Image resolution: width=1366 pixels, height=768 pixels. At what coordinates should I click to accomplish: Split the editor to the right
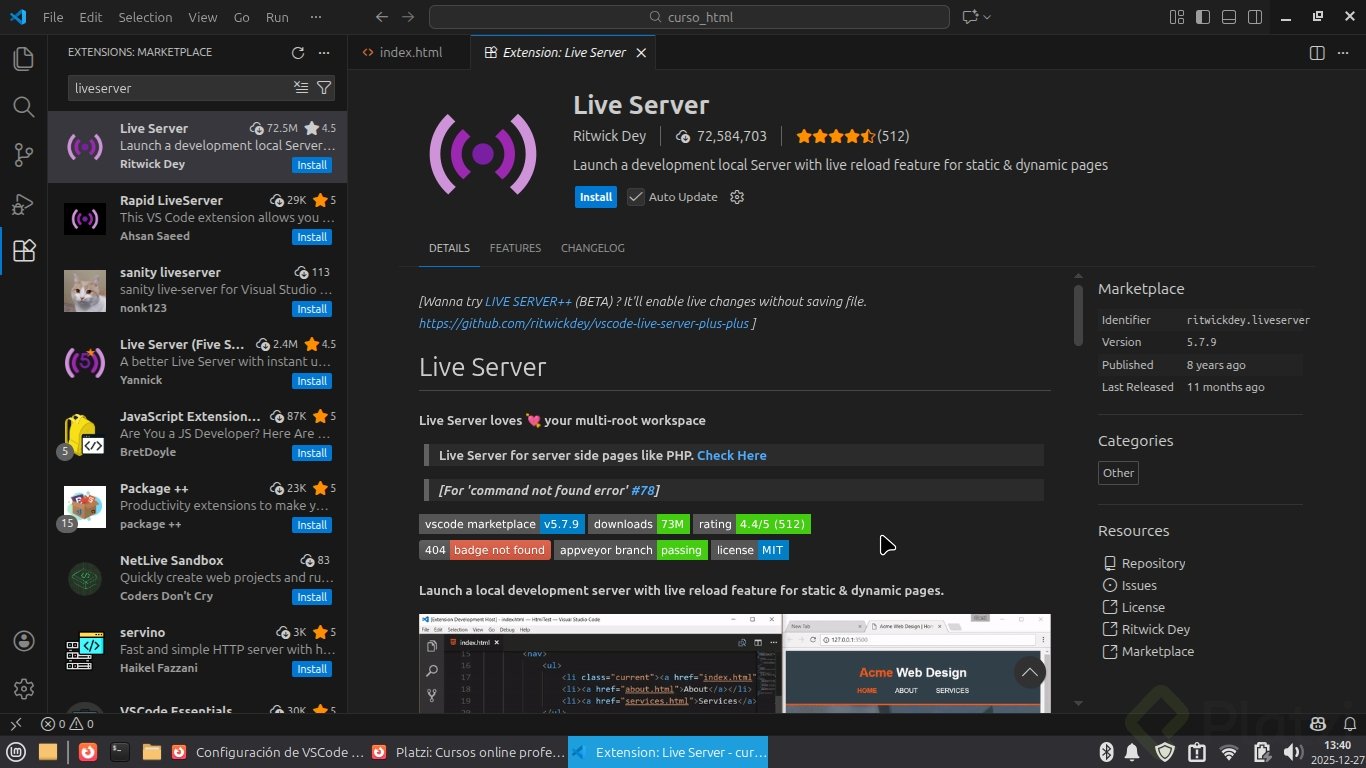click(x=1317, y=53)
